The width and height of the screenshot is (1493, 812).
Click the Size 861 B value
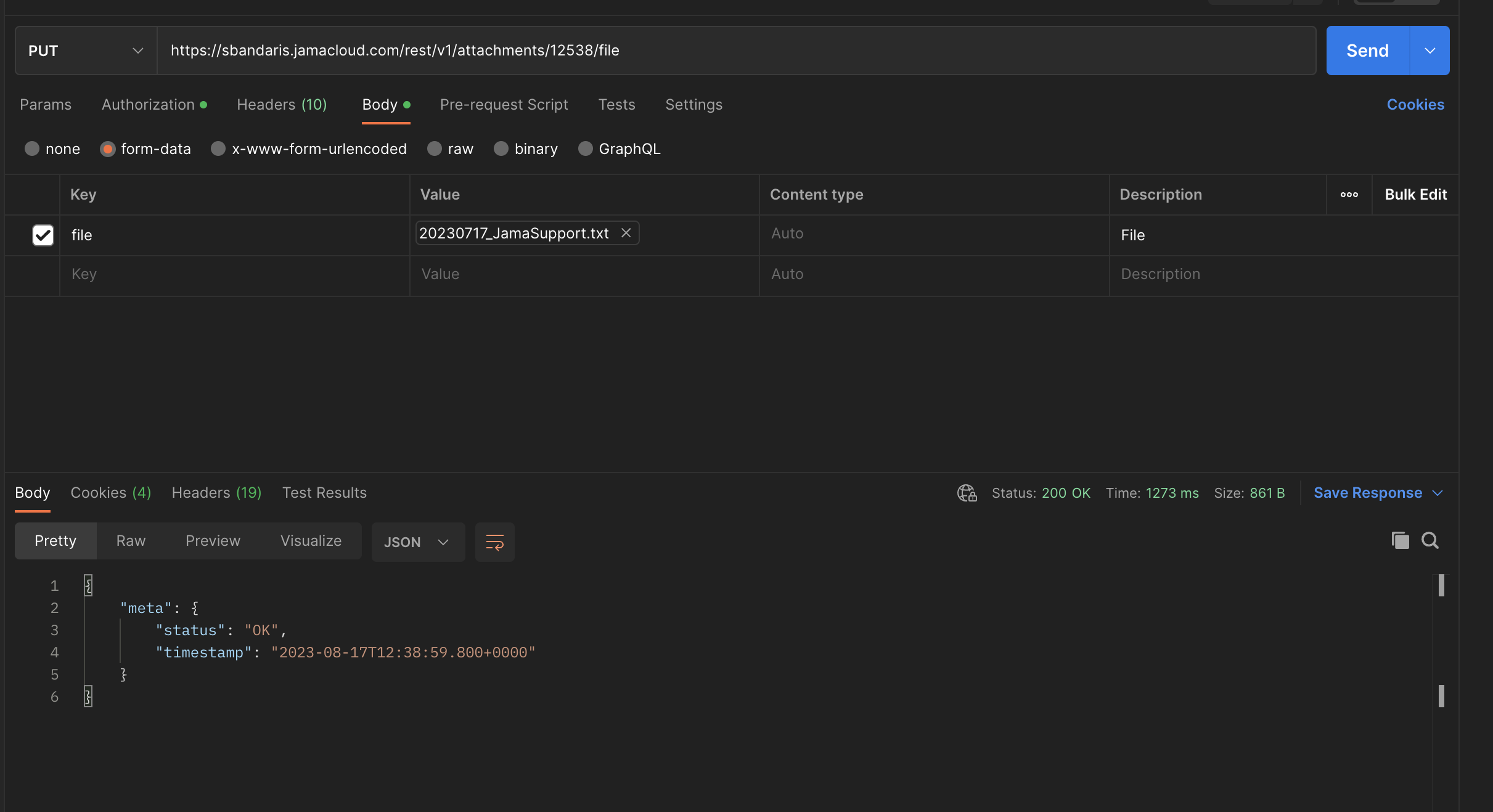click(x=1267, y=493)
